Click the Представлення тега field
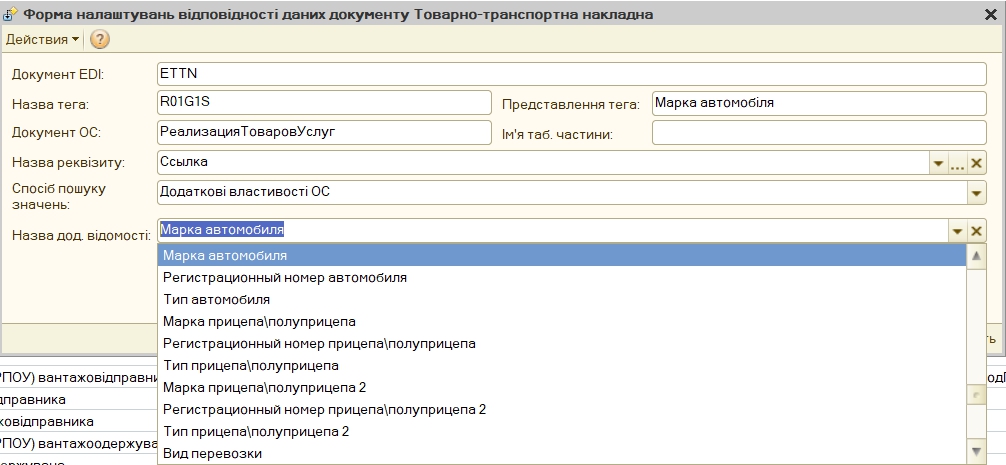1006x465 pixels. point(819,103)
